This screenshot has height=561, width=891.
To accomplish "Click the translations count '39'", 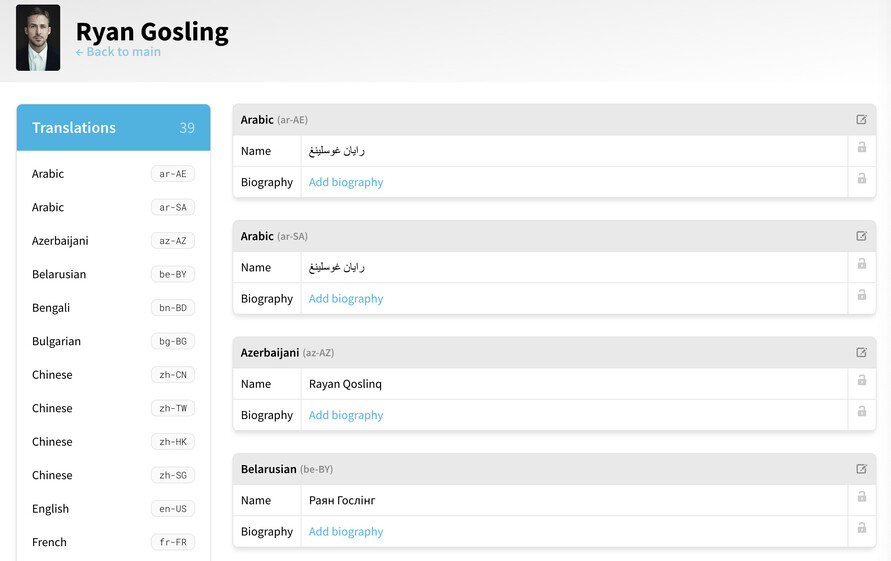I will [187, 128].
